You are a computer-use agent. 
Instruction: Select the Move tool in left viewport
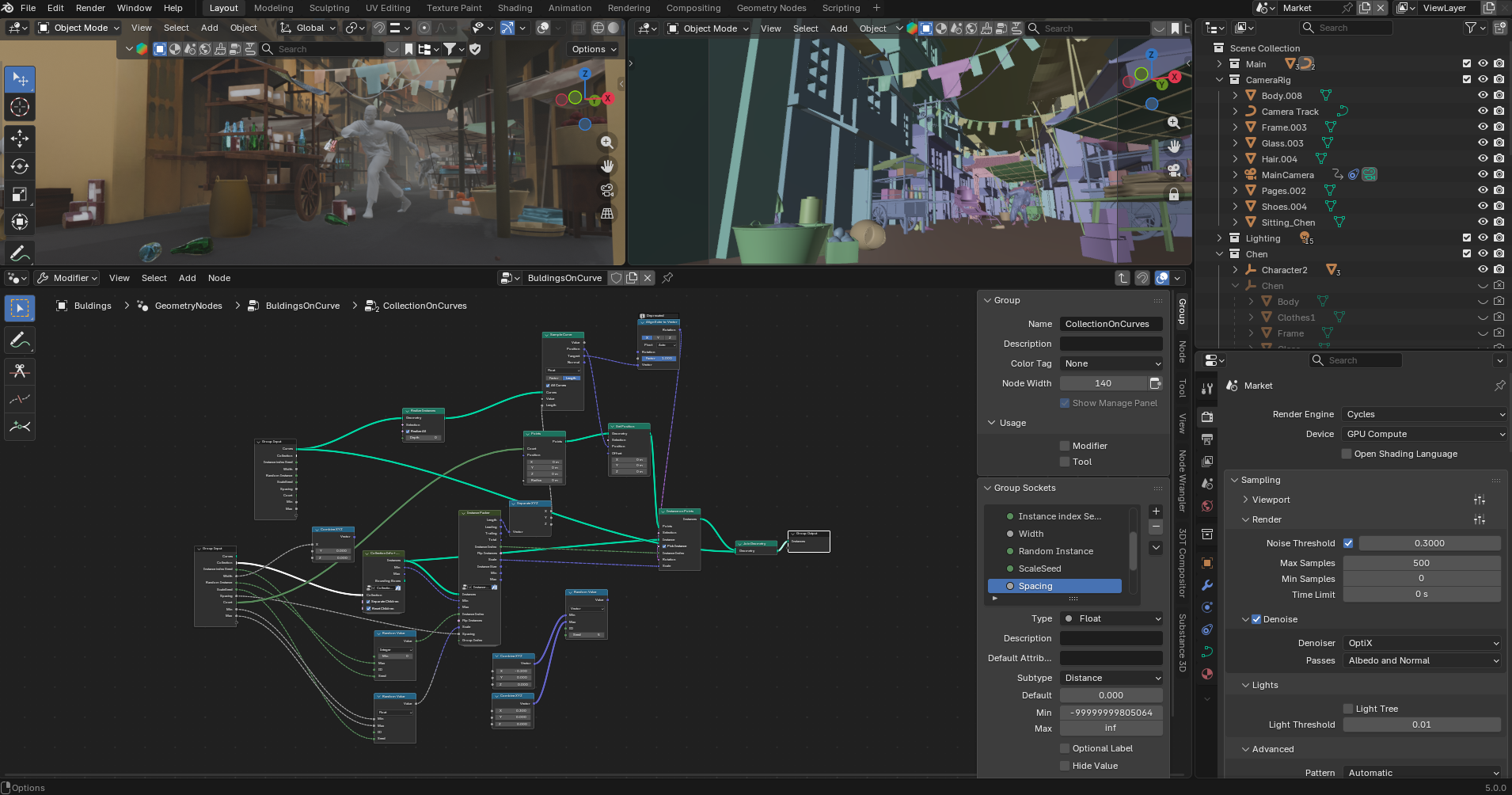coord(20,139)
